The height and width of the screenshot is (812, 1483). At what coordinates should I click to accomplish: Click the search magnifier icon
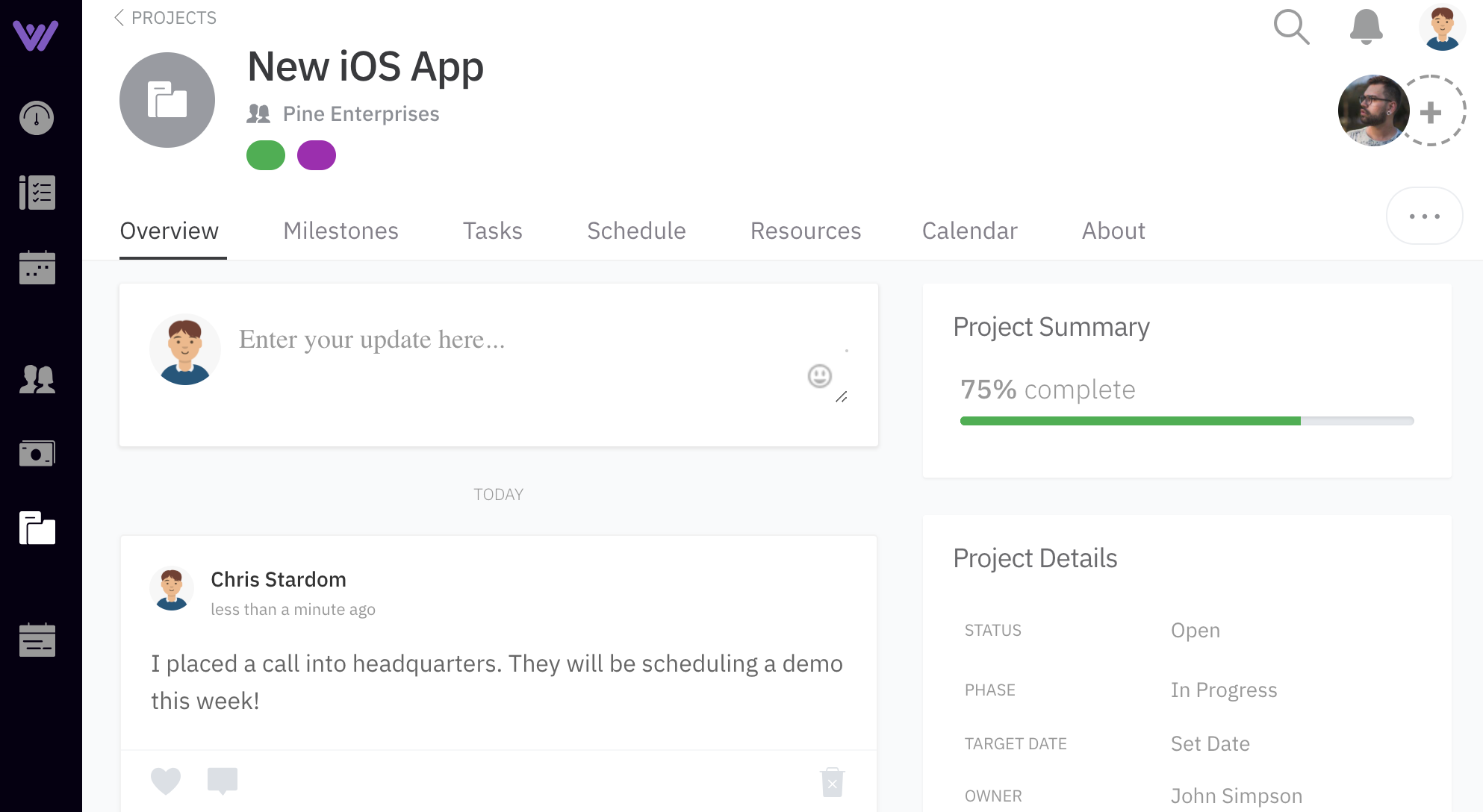[x=1291, y=27]
